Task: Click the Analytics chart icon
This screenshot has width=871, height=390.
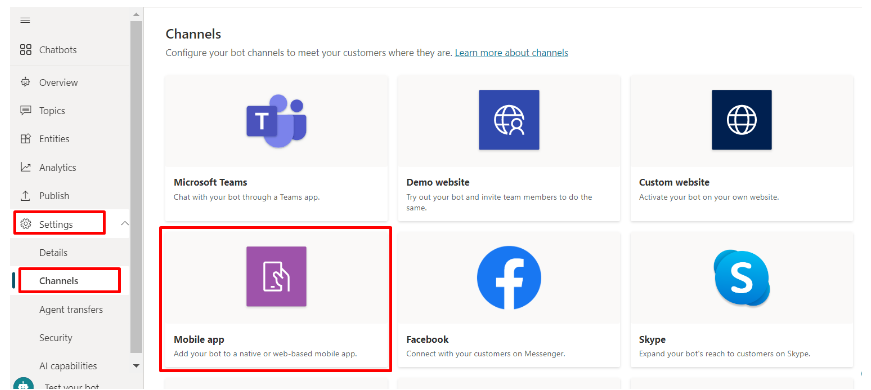Action: (x=26, y=167)
